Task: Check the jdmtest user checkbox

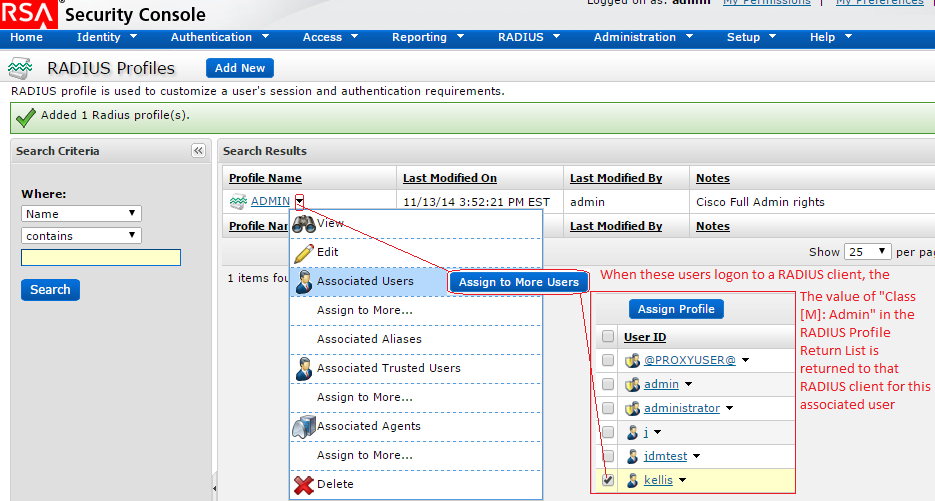Action: tap(608, 456)
